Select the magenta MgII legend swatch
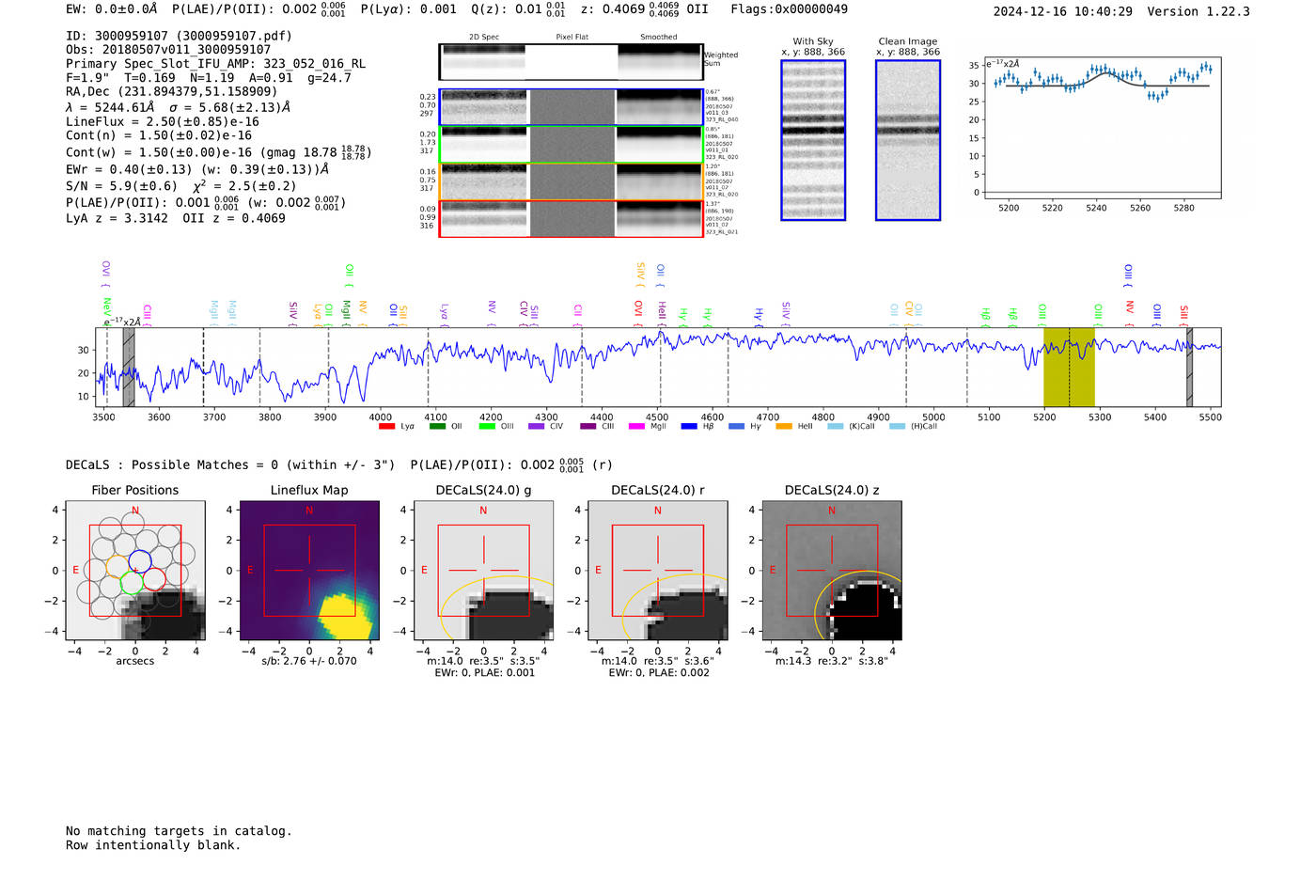Image resolution: width=1316 pixels, height=896 pixels. pyautogui.click(x=636, y=427)
